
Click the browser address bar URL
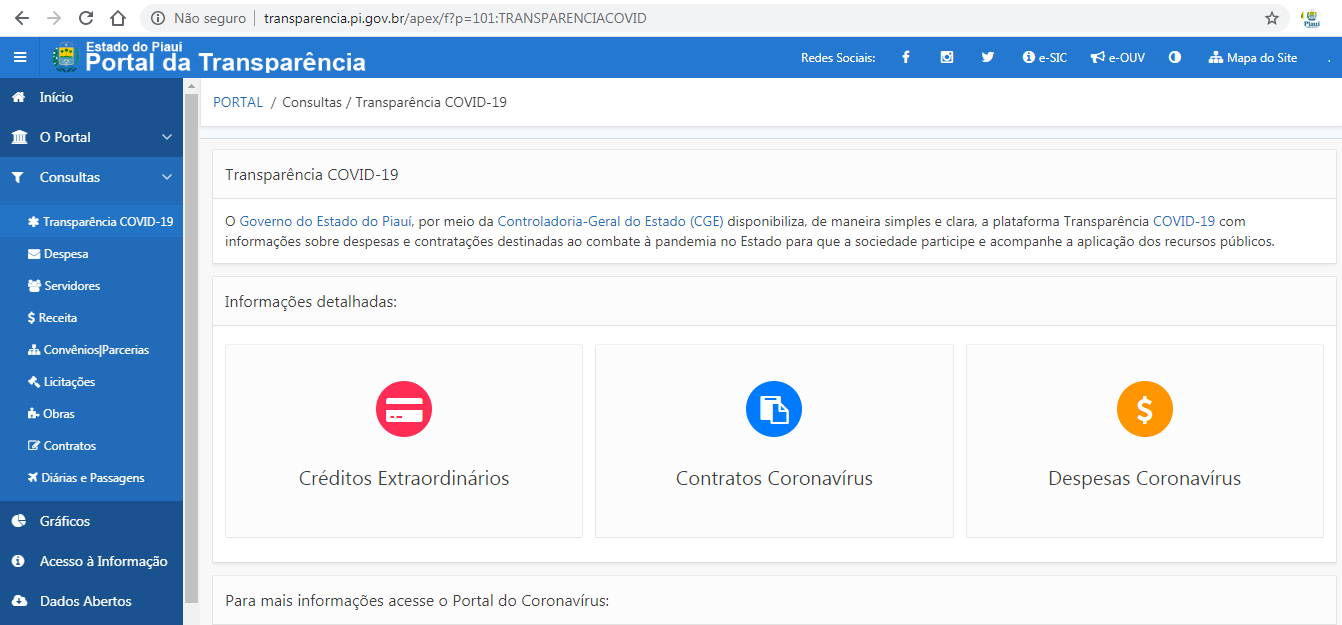tap(455, 18)
